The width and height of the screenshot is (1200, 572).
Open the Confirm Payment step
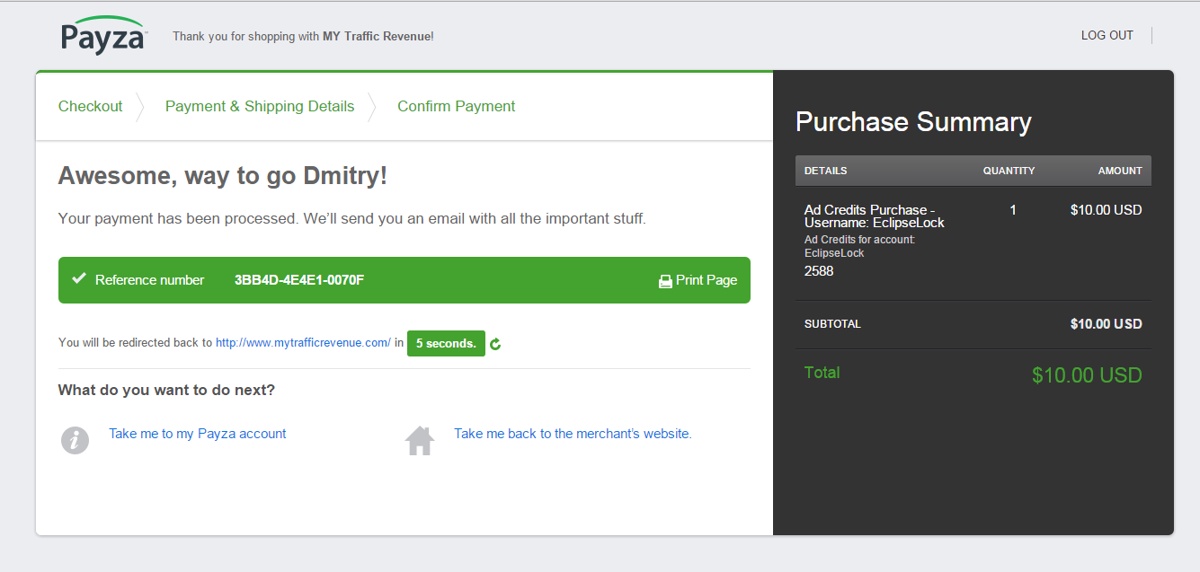point(456,106)
